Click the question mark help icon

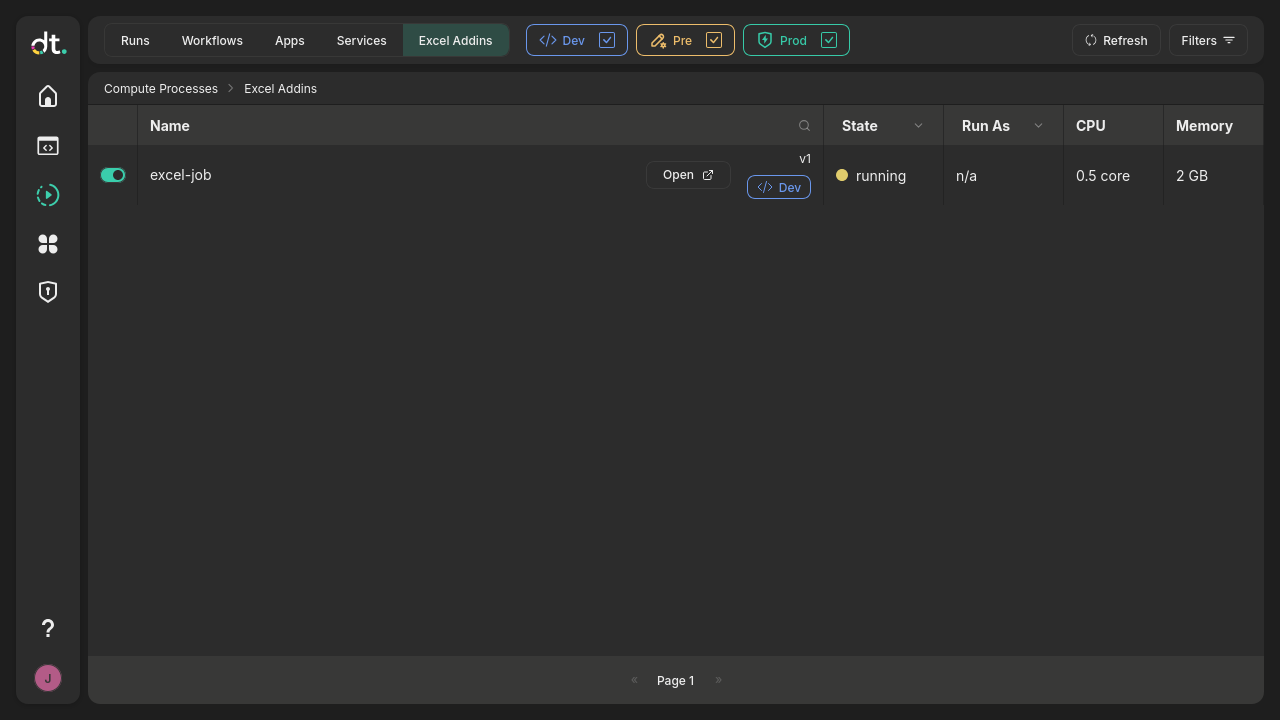pyautogui.click(x=48, y=628)
